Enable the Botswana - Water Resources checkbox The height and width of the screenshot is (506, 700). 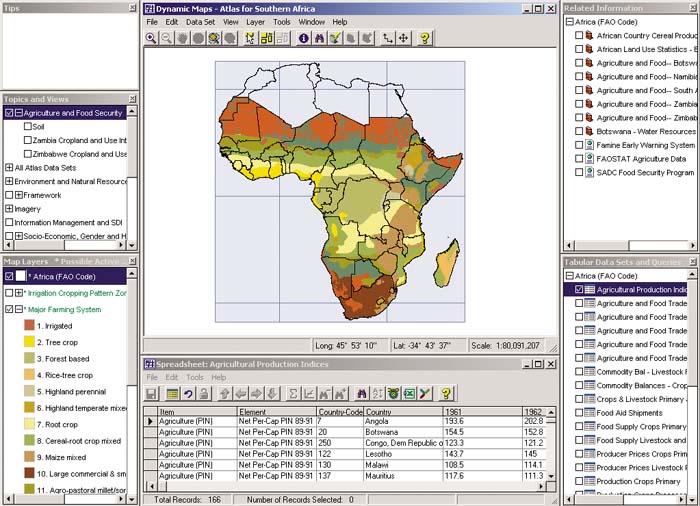click(x=579, y=131)
